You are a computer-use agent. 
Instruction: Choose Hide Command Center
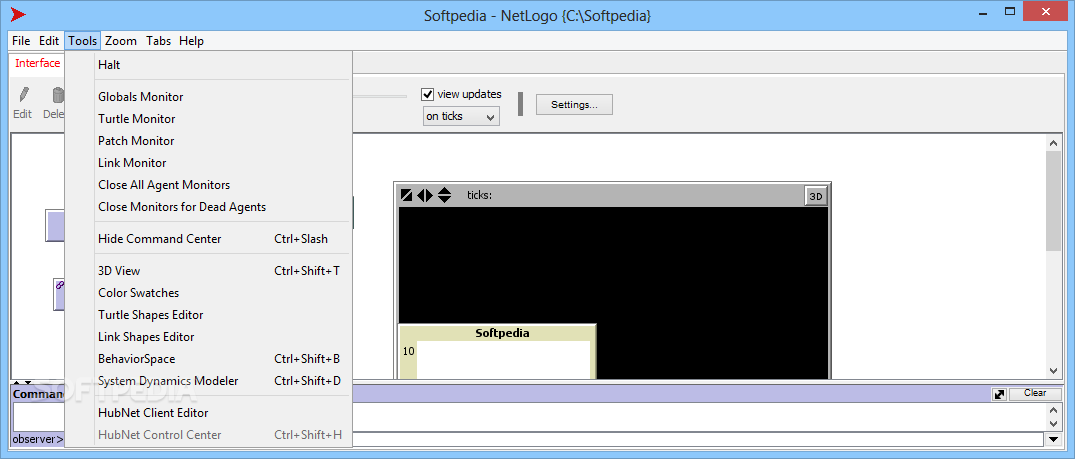(208, 239)
